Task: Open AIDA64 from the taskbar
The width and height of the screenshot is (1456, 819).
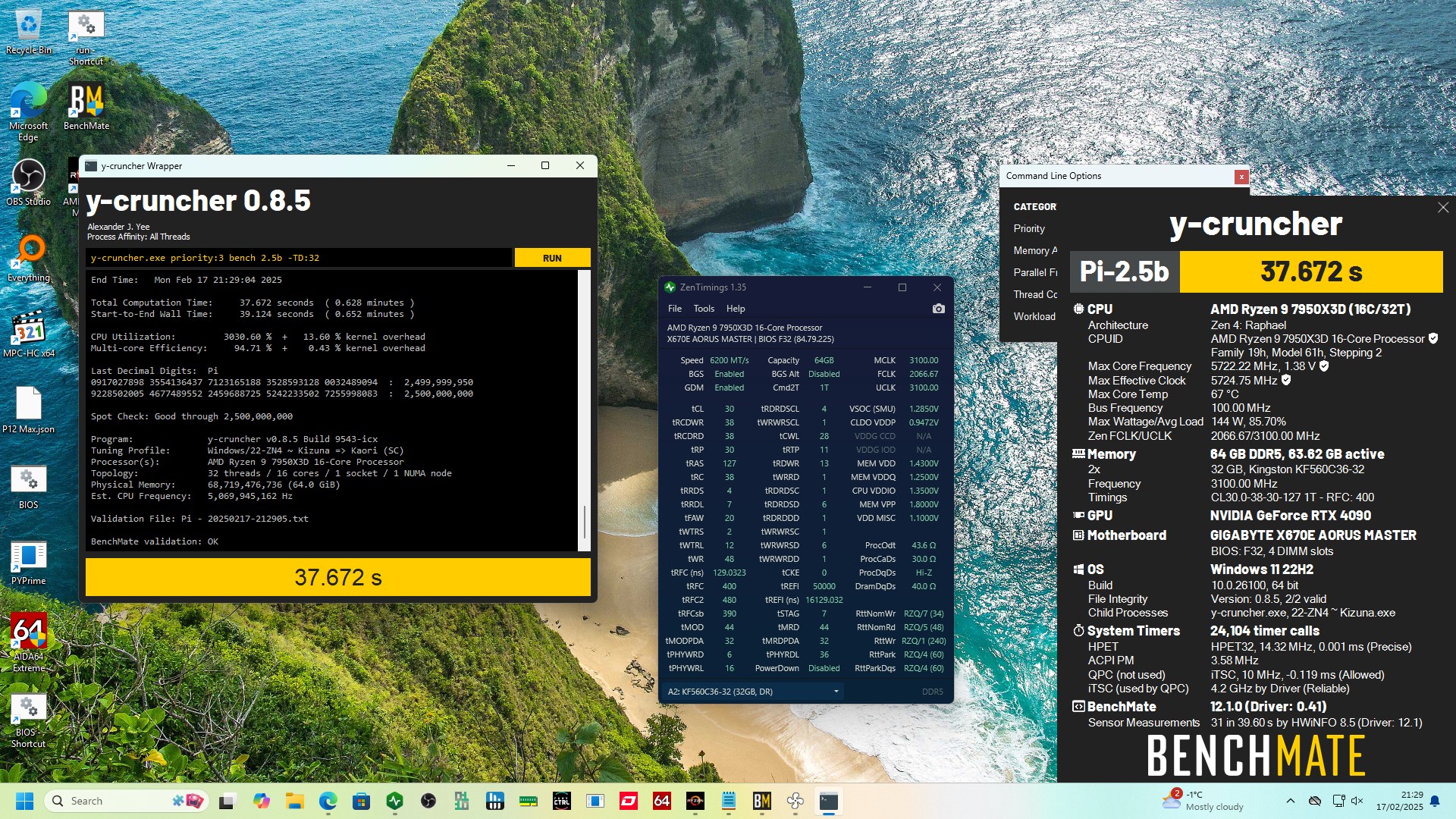Action: pyautogui.click(x=661, y=801)
